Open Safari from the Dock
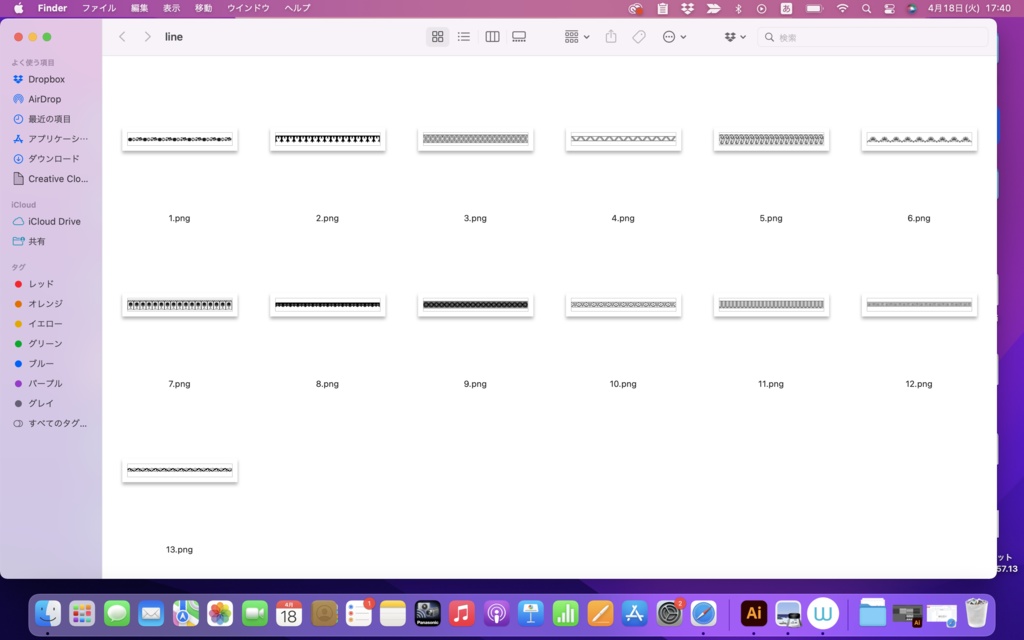 click(x=703, y=613)
